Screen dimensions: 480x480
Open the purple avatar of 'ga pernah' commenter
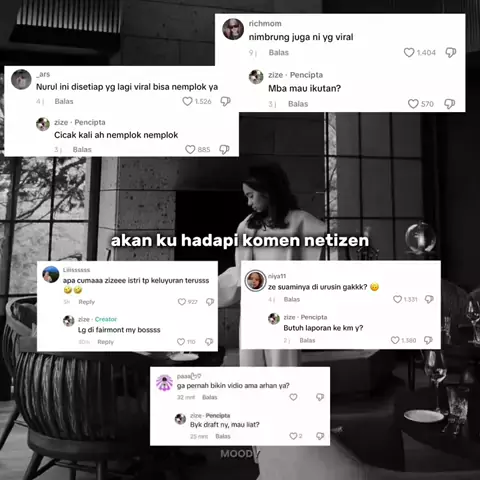click(164, 383)
